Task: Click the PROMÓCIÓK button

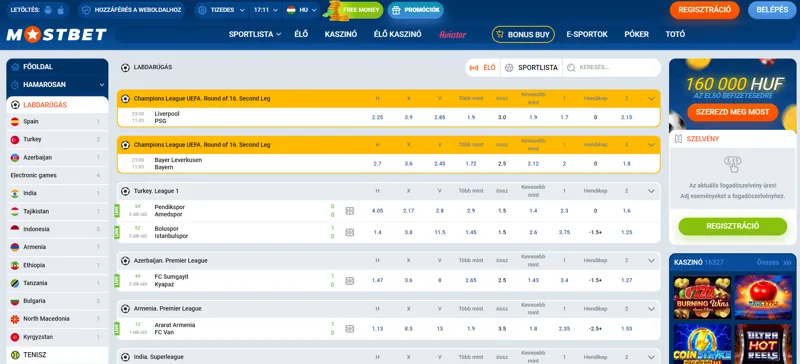Action: click(415, 10)
